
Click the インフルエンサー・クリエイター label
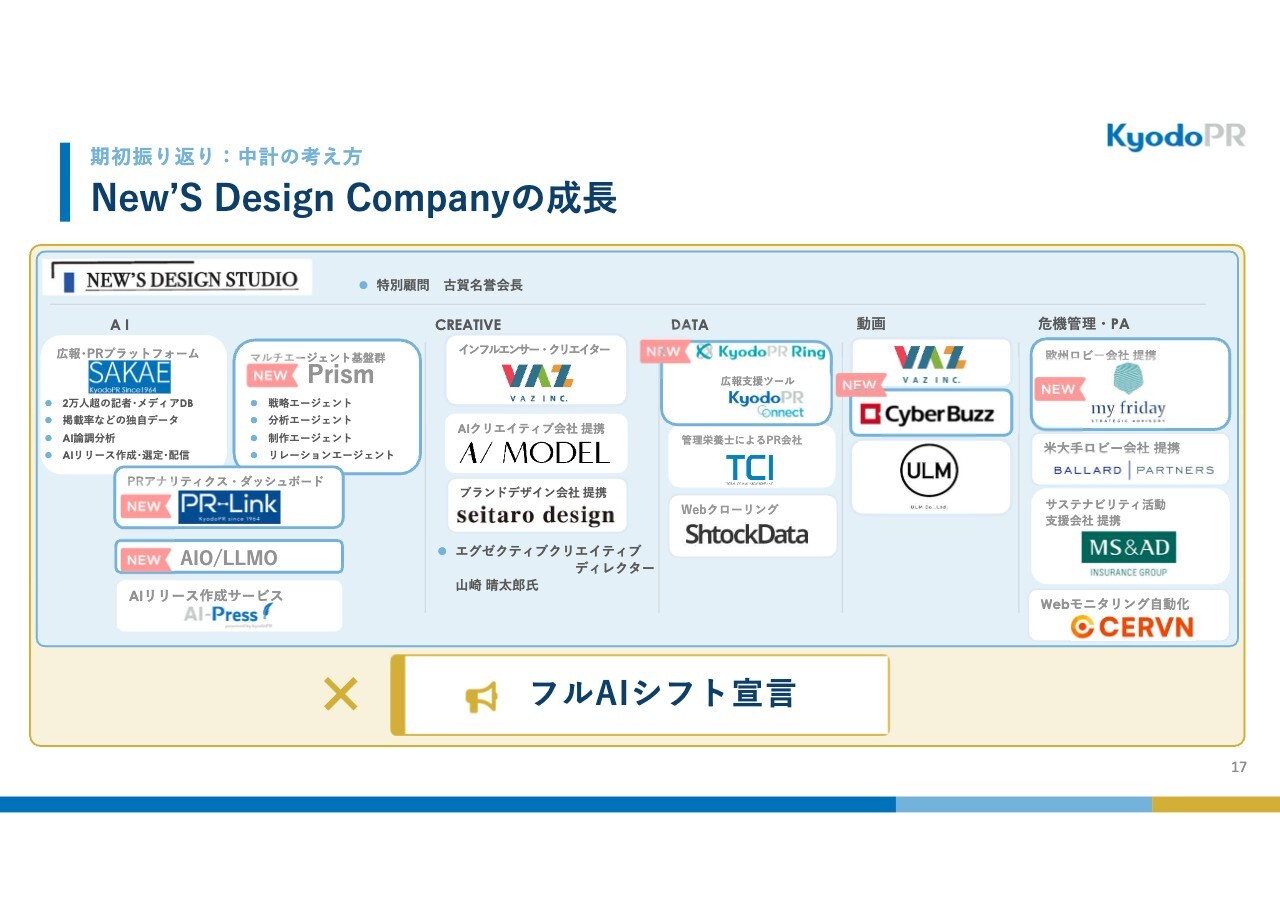pos(534,349)
